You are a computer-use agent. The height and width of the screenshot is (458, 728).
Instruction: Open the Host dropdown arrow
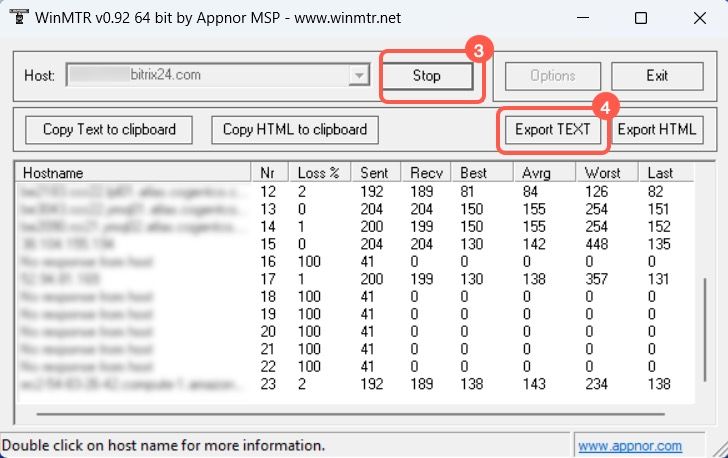pyautogui.click(x=359, y=75)
